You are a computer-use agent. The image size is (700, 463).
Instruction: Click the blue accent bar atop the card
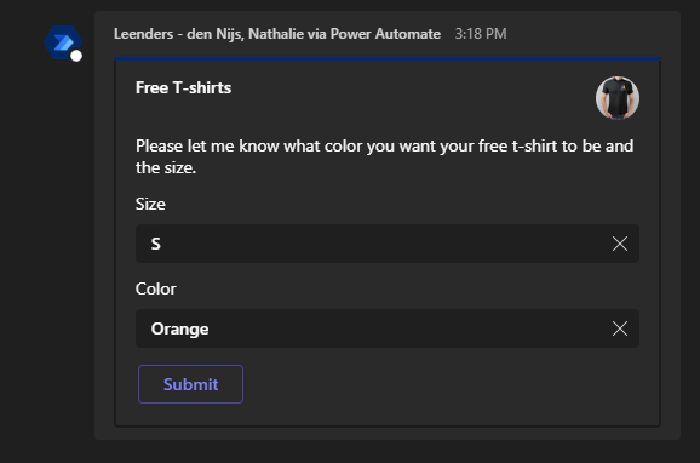pyautogui.click(x=387, y=60)
